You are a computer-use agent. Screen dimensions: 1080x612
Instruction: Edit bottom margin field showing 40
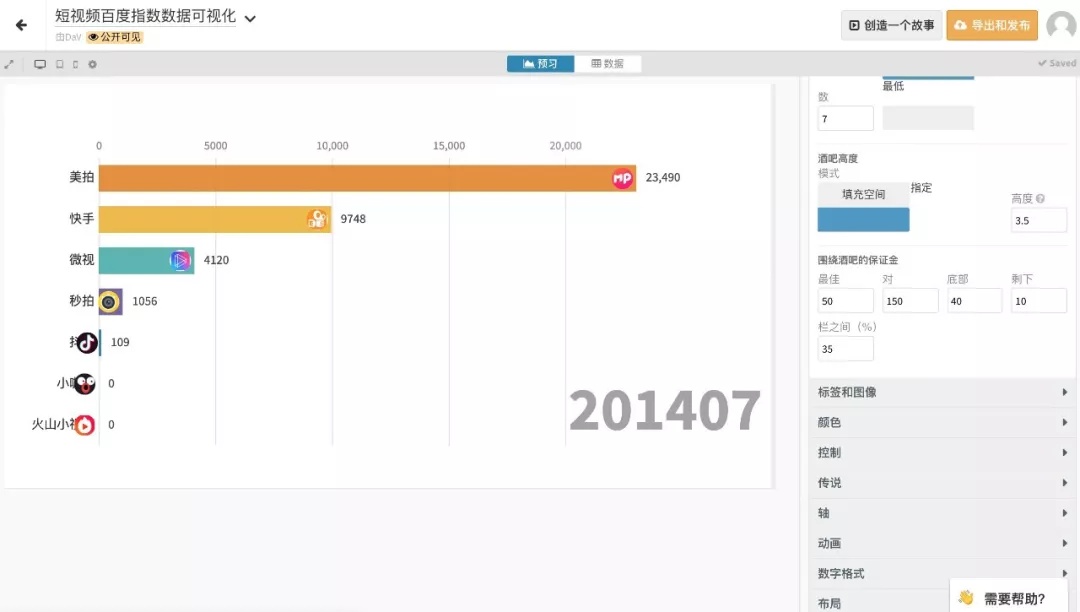coord(974,301)
